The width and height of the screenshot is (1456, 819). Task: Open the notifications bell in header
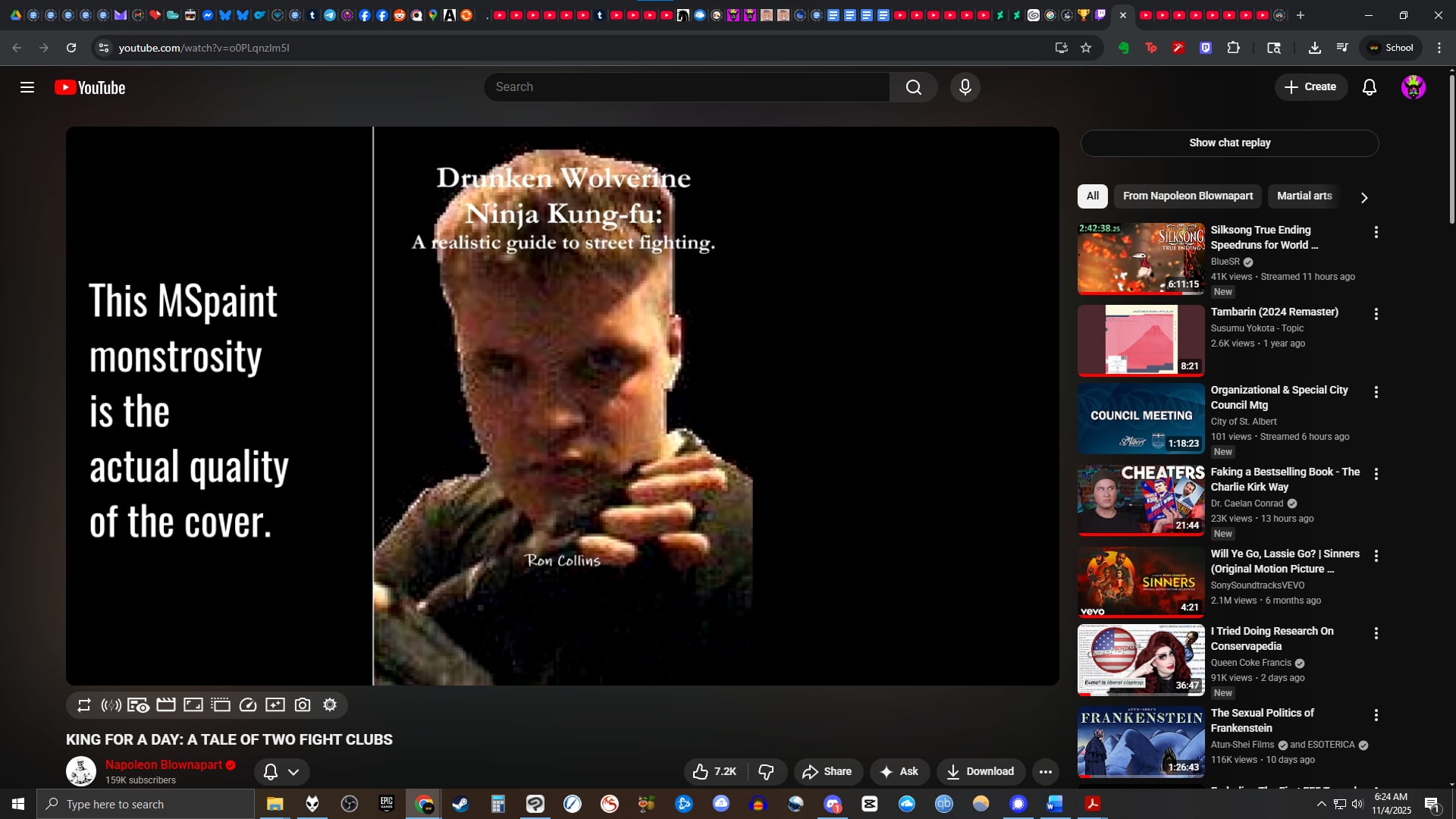1369,87
